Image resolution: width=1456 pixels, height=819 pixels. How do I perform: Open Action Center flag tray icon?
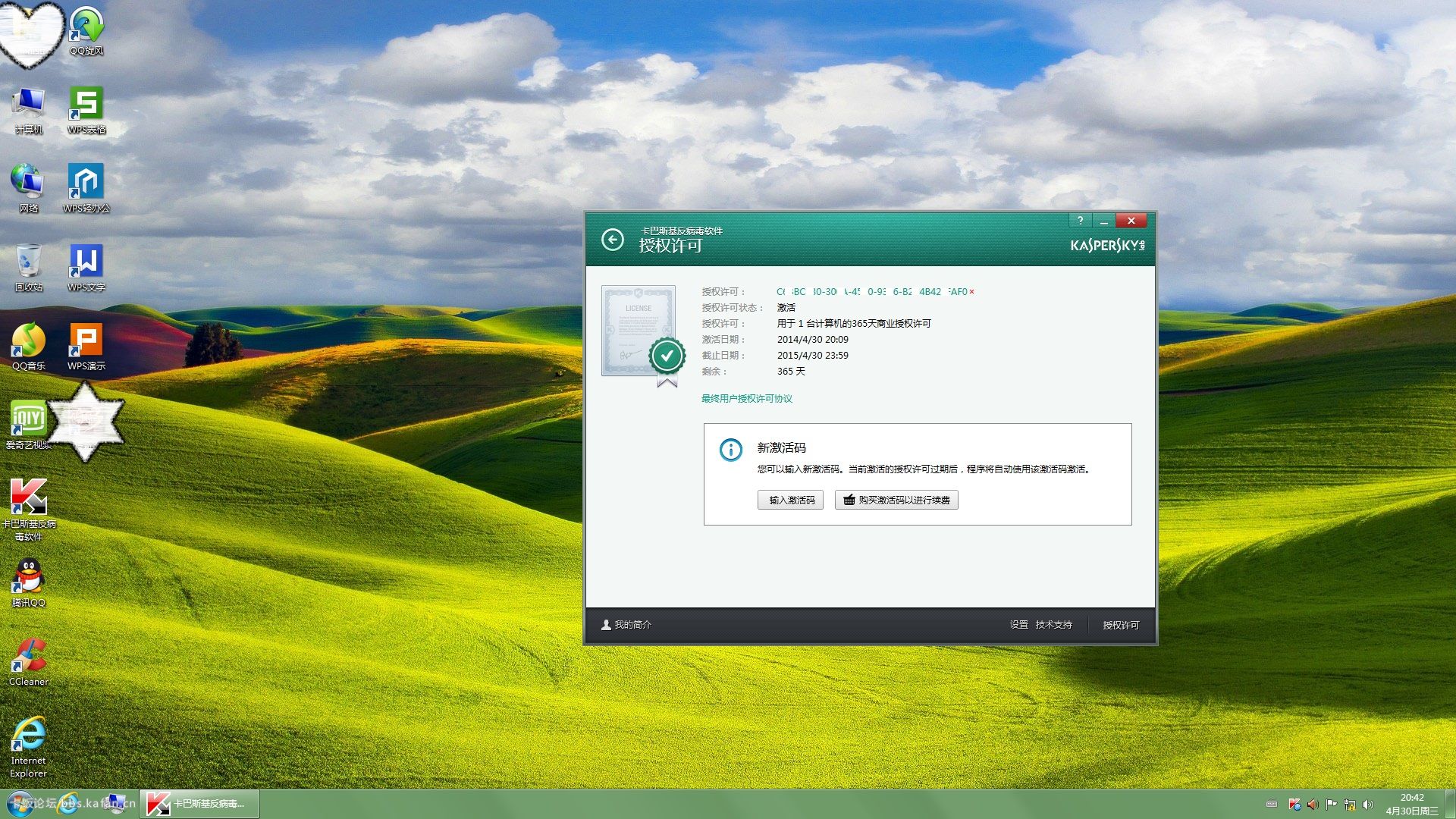click(x=1331, y=805)
